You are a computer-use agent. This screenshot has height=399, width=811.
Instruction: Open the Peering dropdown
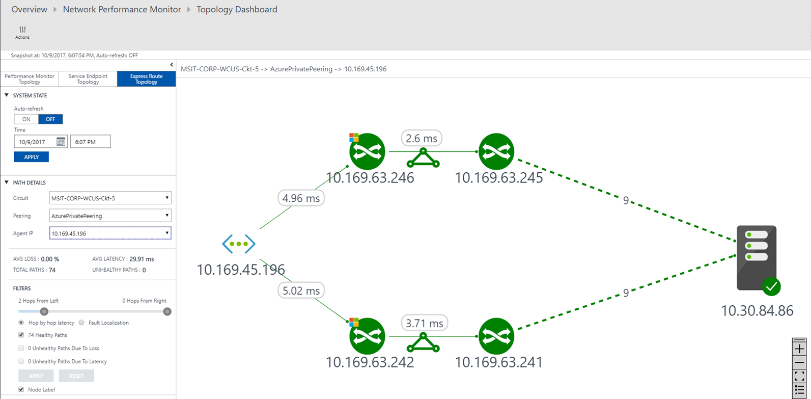tap(110, 216)
